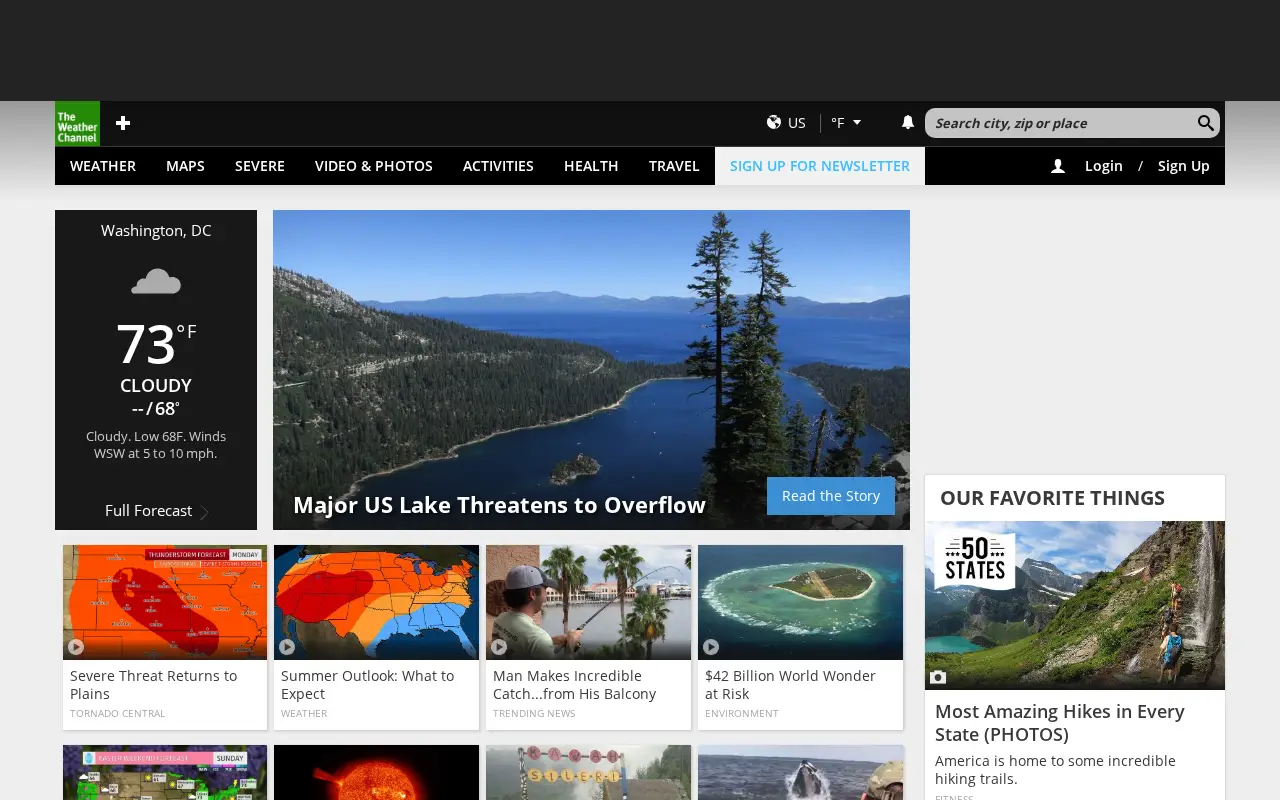Click Major US Lake Threatens to Overflow headline

point(499,505)
